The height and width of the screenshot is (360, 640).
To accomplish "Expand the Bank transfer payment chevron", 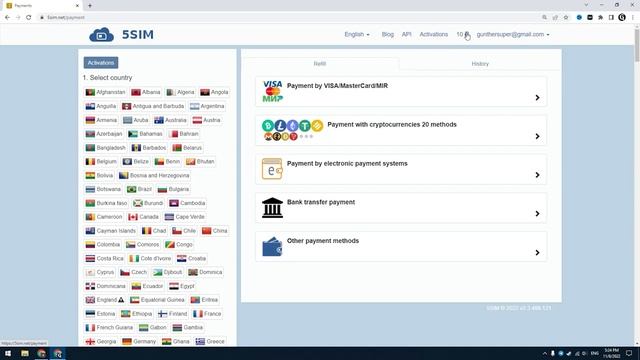I will pyautogui.click(x=537, y=214).
